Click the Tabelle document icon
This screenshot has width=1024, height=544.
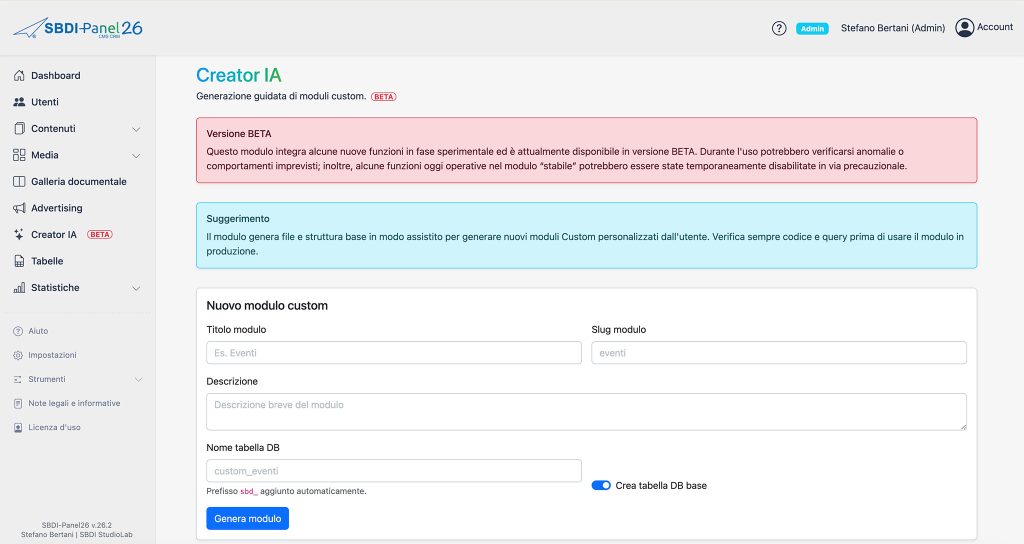point(19,261)
